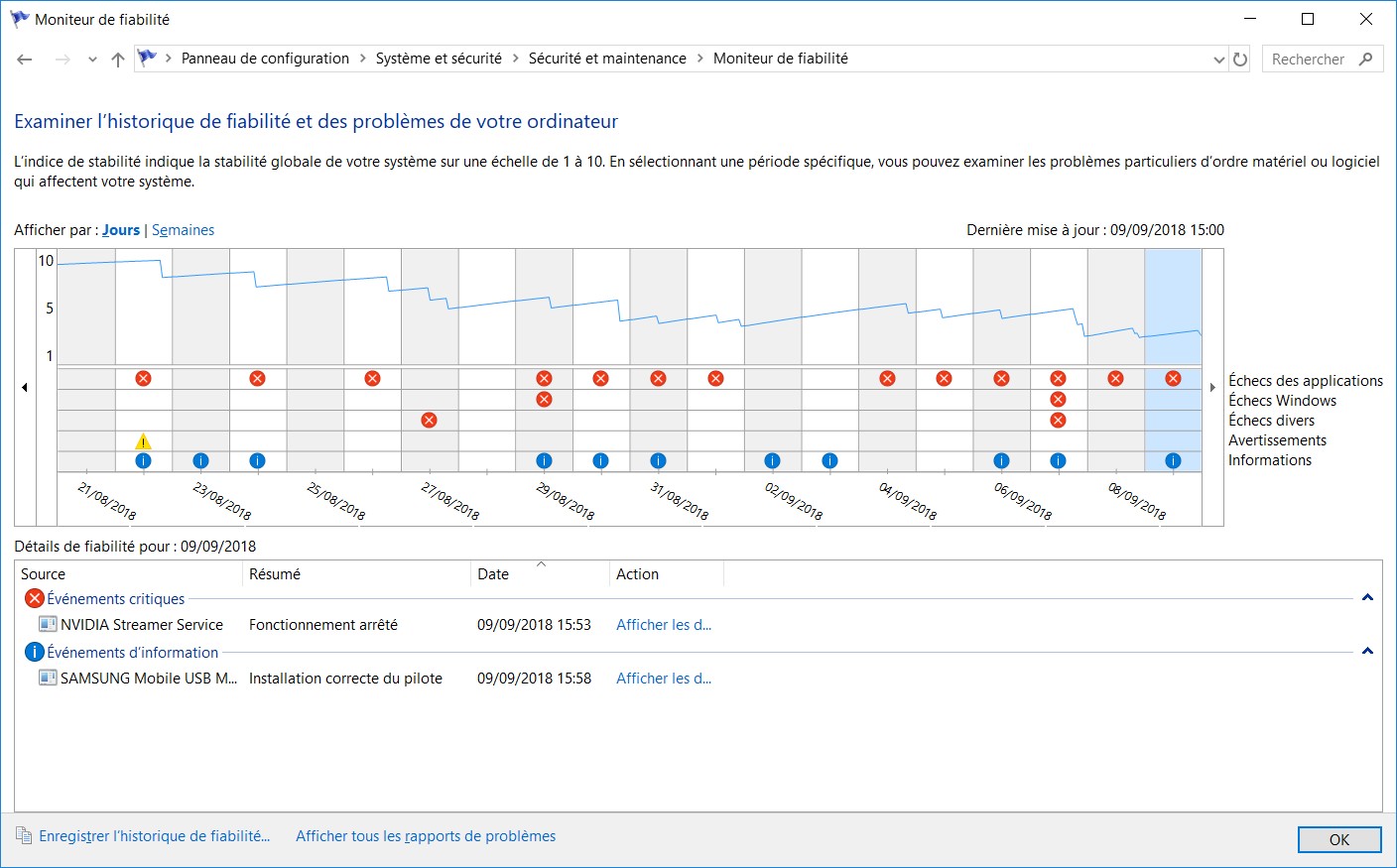Select the application failure icon for 26/08/2018
The width and height of the screenshot is (1397, 868).
(x=372, y=378)
